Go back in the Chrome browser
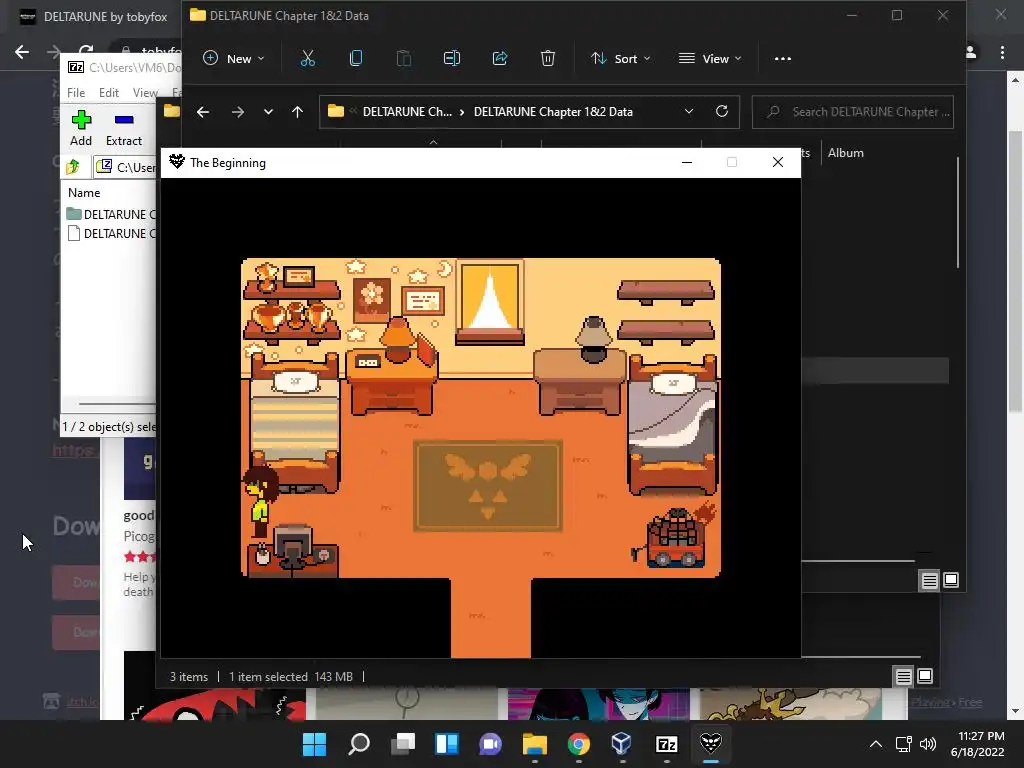Image resolution: width=1024 pixels, height=768 pixels. [x=22, y=52]
